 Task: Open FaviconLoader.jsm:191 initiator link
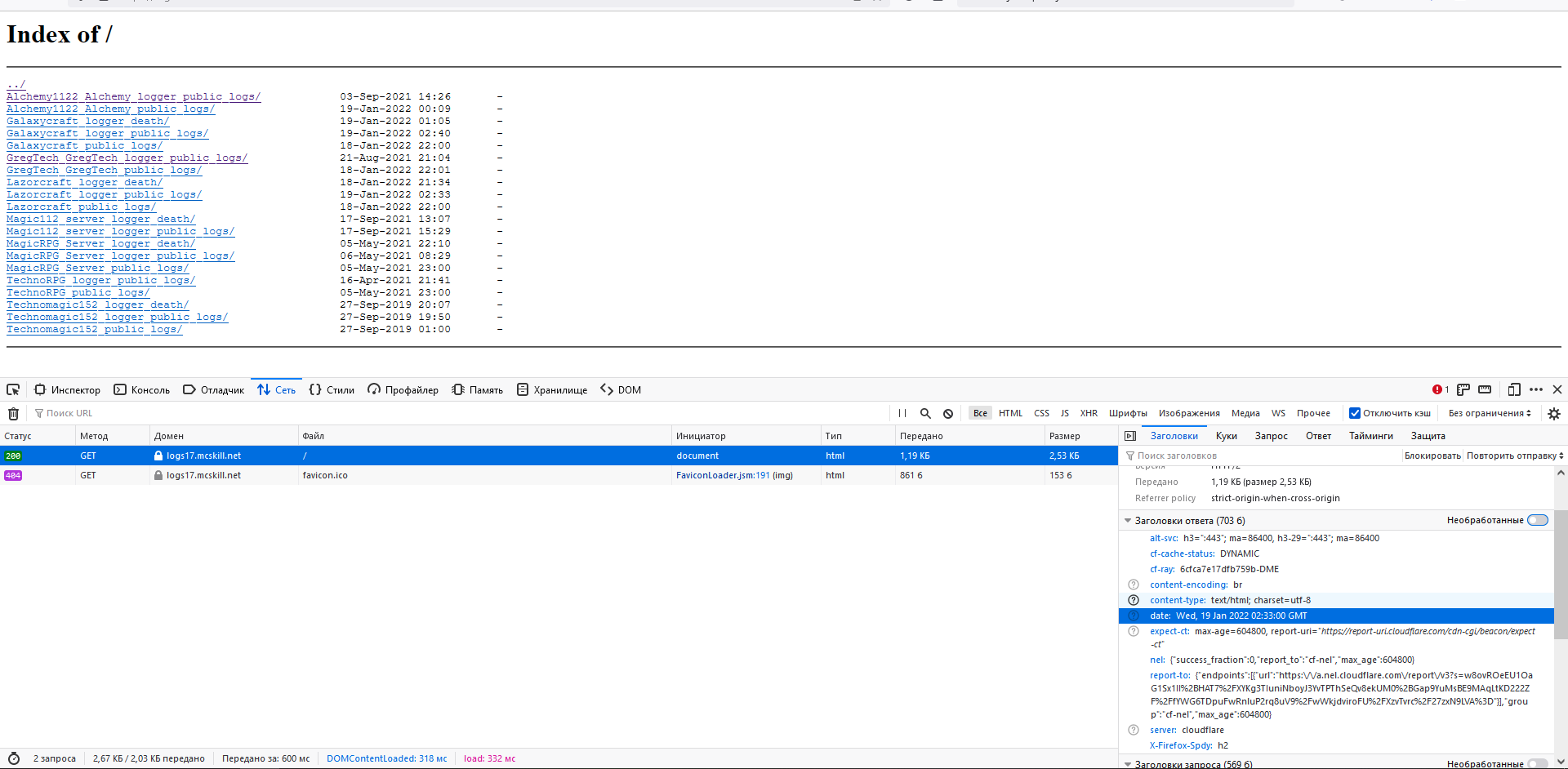[723, 475]
